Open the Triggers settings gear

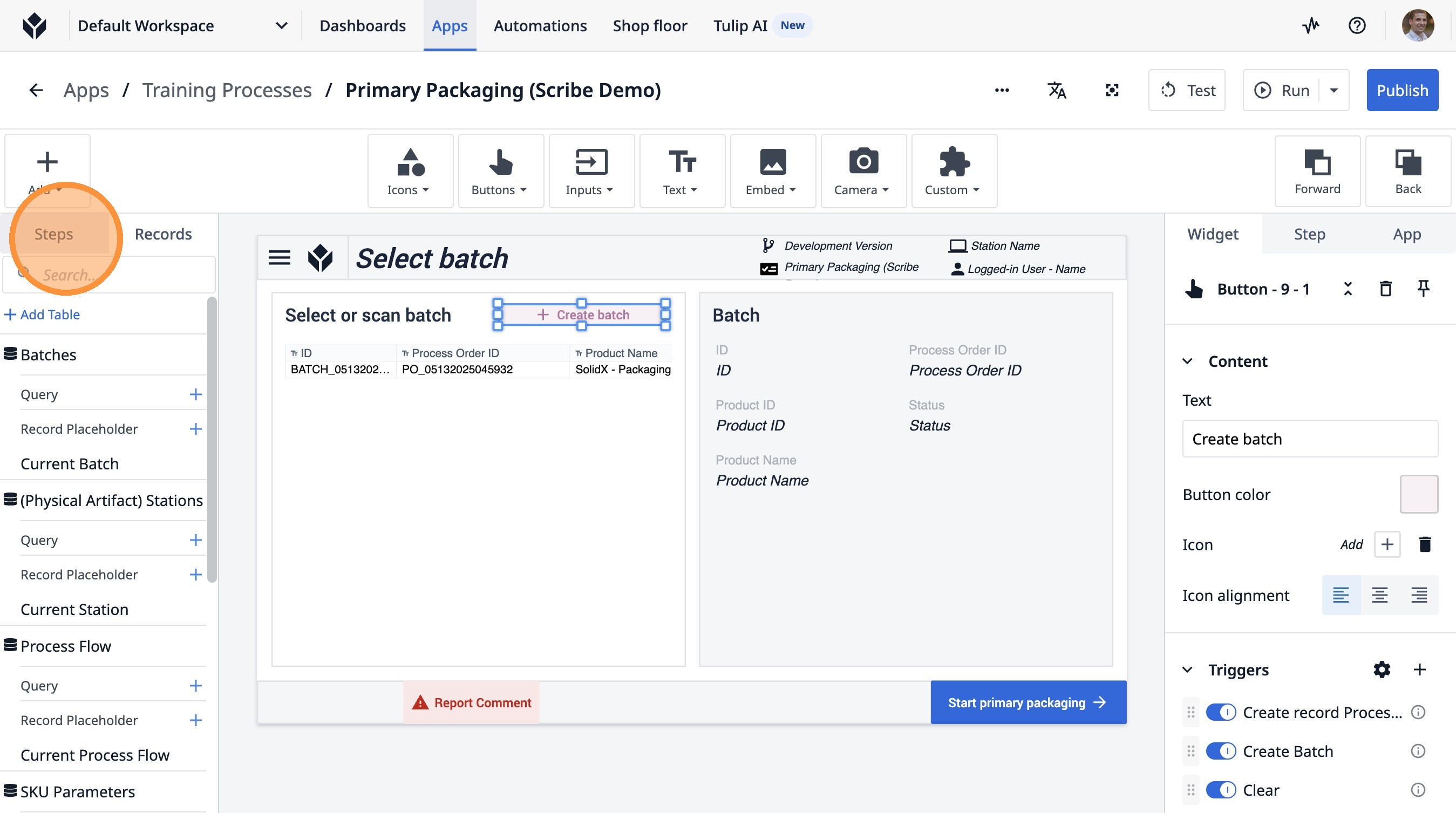tap(1382, 669)
